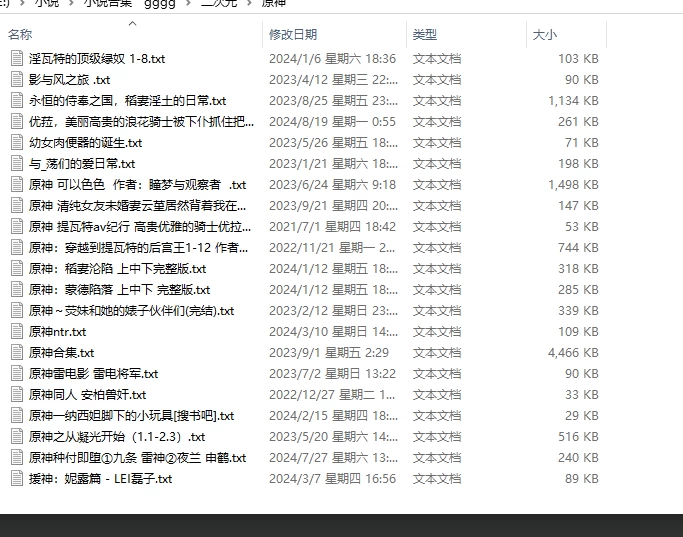Click the document icon of 原神雷电影 雷电将军.txt
Screen dimensions: 683x537
pos(17,373)
